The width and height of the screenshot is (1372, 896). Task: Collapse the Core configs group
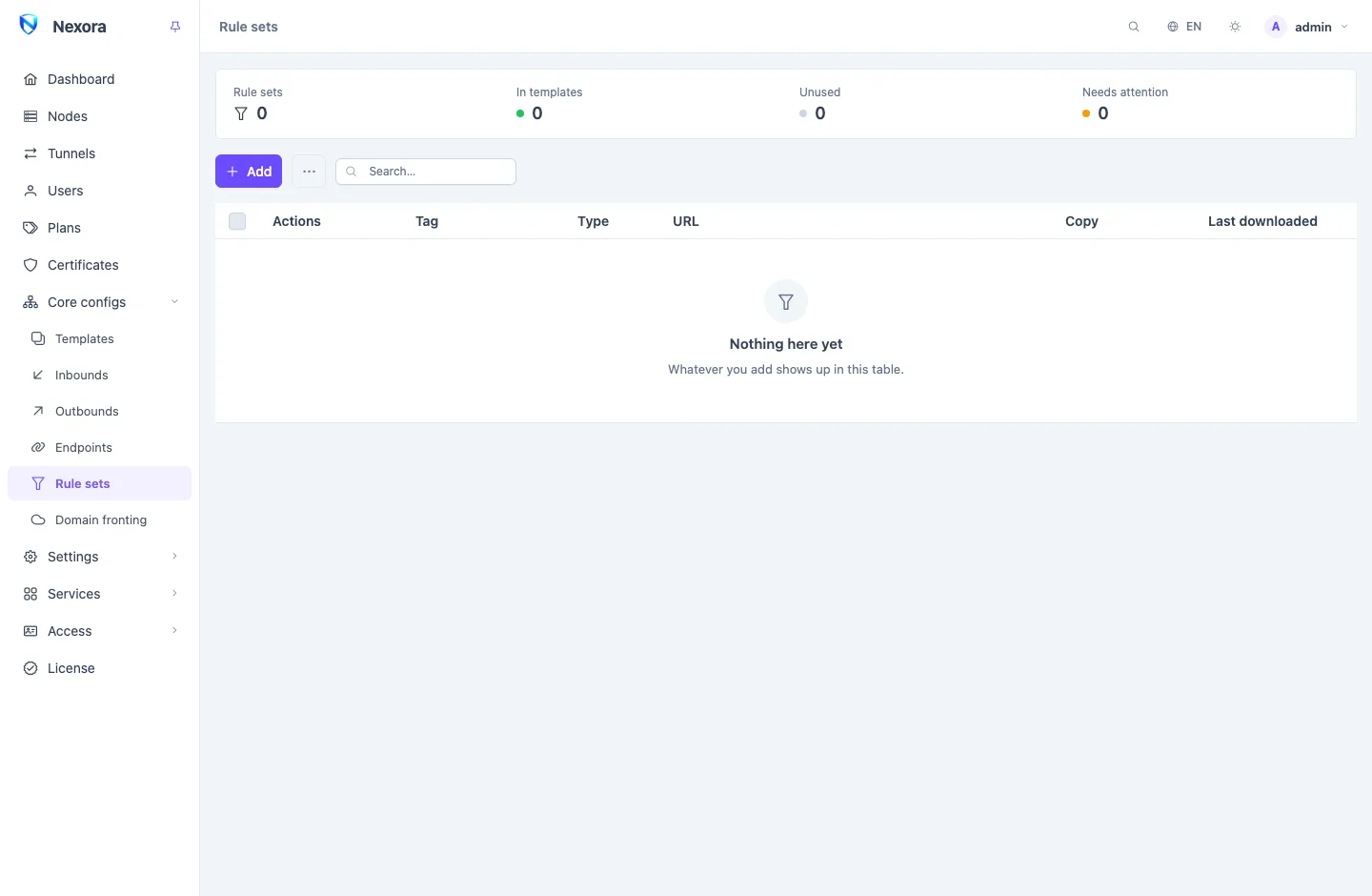(99, 302)
